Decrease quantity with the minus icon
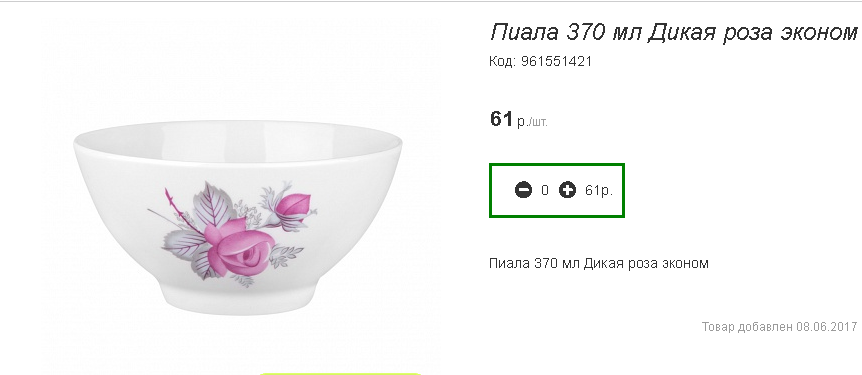This screenshot has height=375, width=862. (x=523, y=190)
